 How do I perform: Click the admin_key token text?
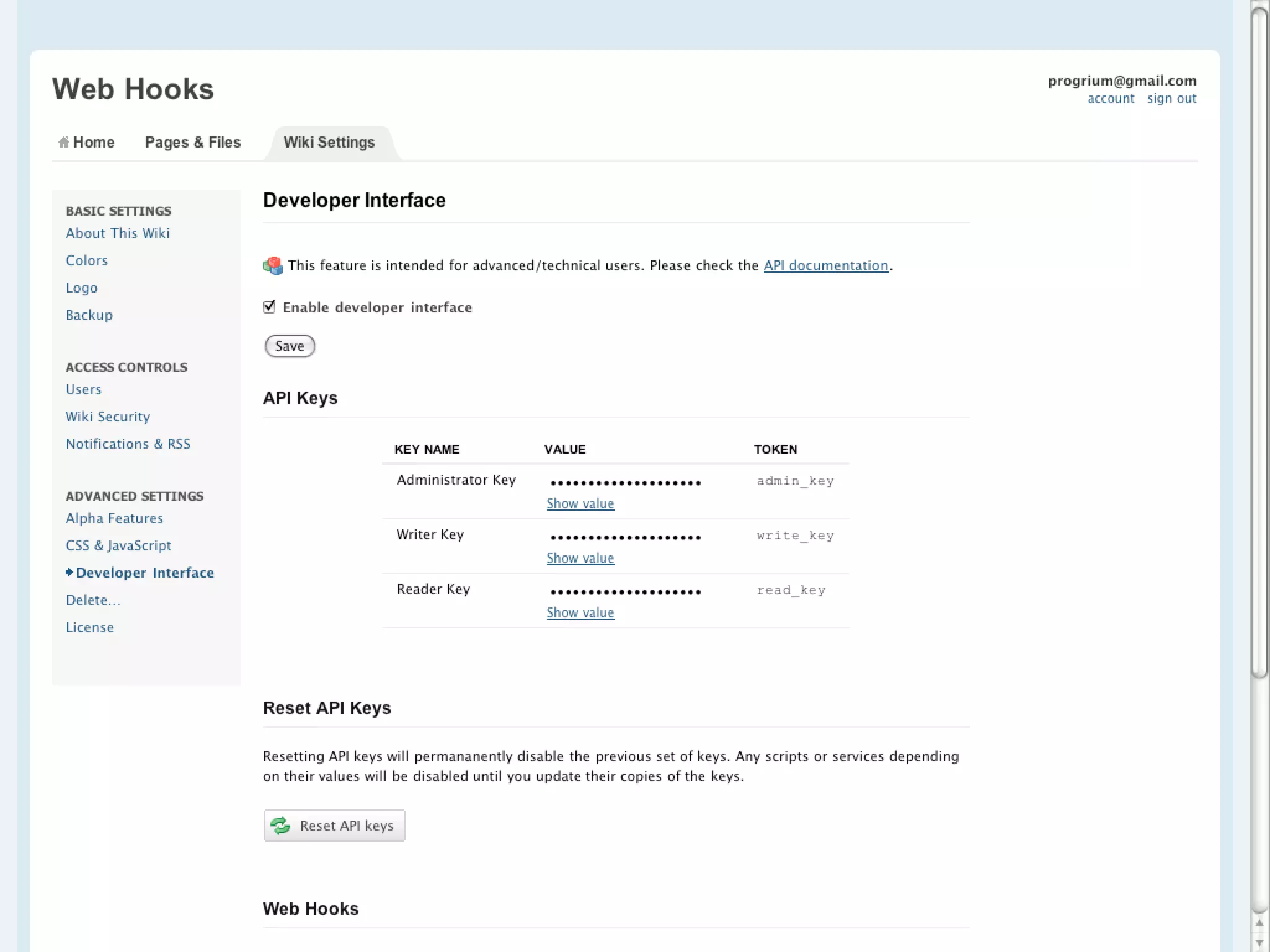pyautogui.click(x=795, y=481)
